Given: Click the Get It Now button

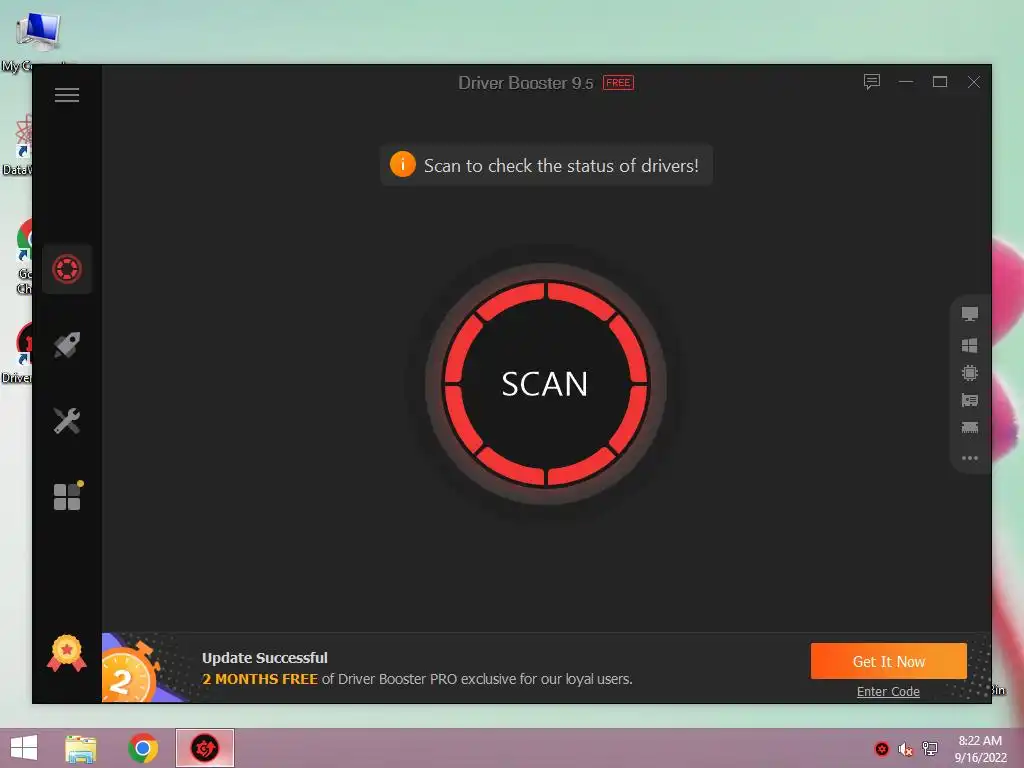Looking at the screenshot, I should (888, 661).
